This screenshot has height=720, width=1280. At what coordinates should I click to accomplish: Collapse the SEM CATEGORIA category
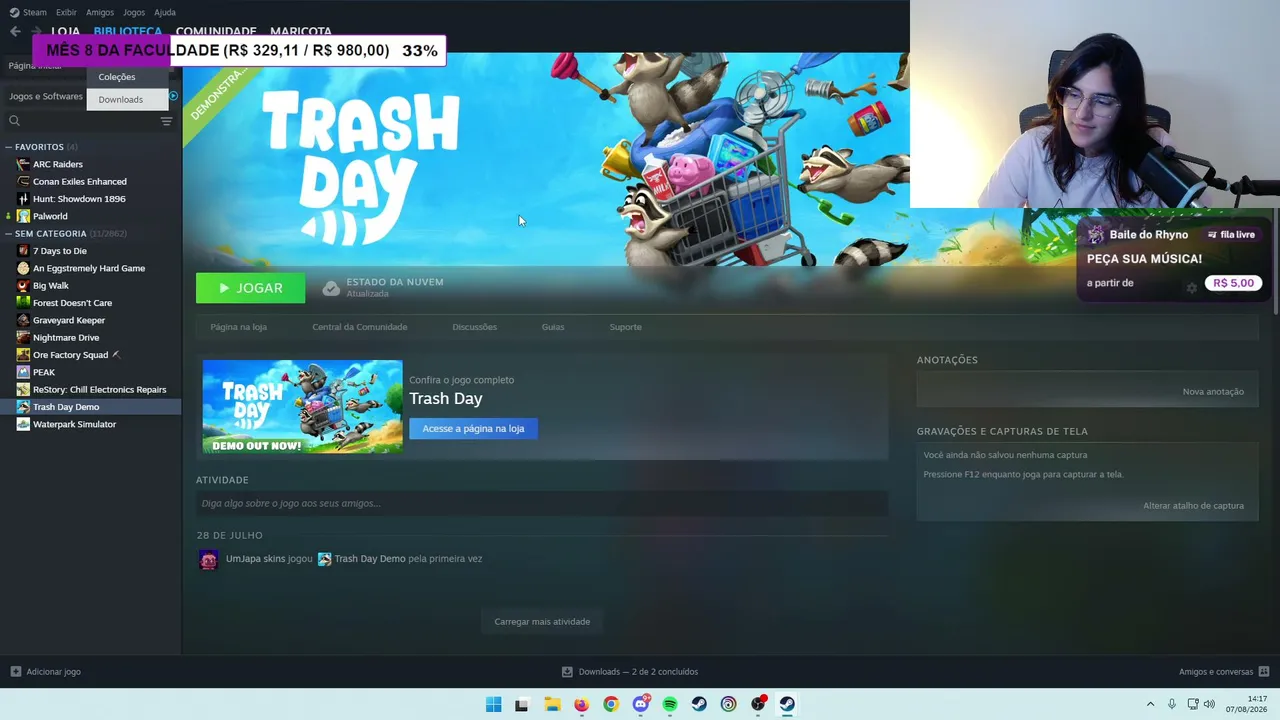[9, 234]
